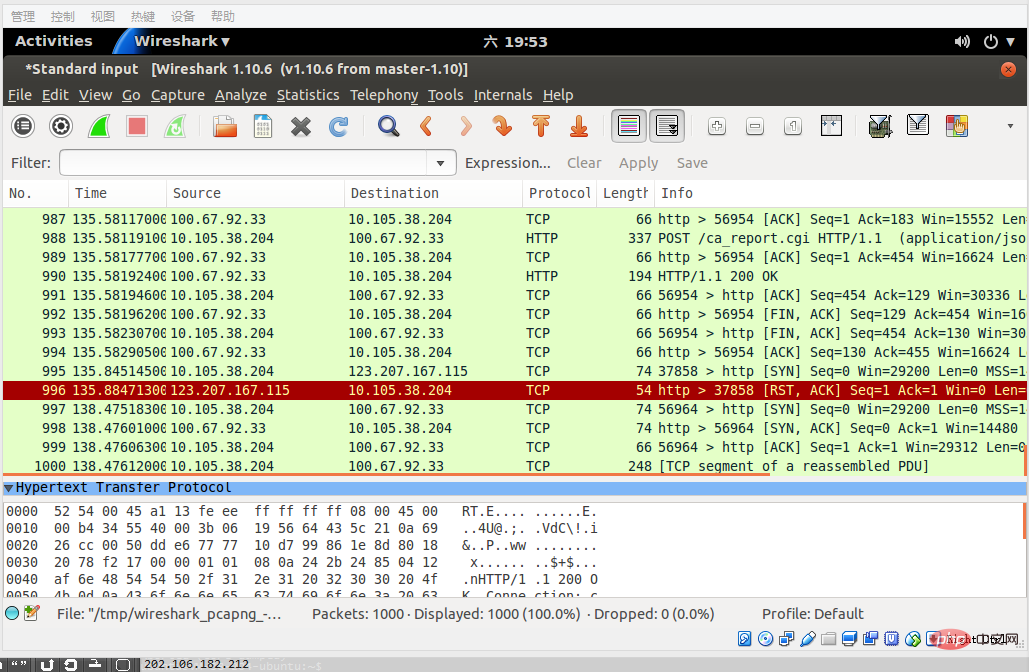Open the View menu
The image size is (1029, 672).
pyautogui.click(x=95, y=95)
